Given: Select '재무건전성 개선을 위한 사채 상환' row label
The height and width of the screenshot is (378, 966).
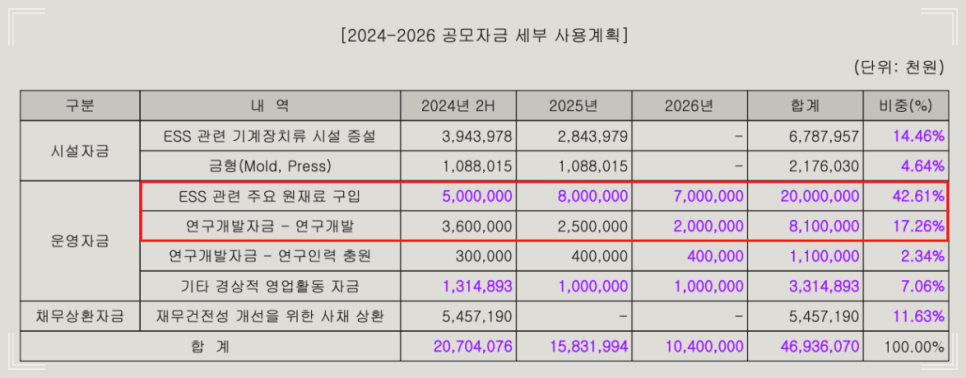Looking at the screenshot, I should pyautogui.click(x=270, y=317).
